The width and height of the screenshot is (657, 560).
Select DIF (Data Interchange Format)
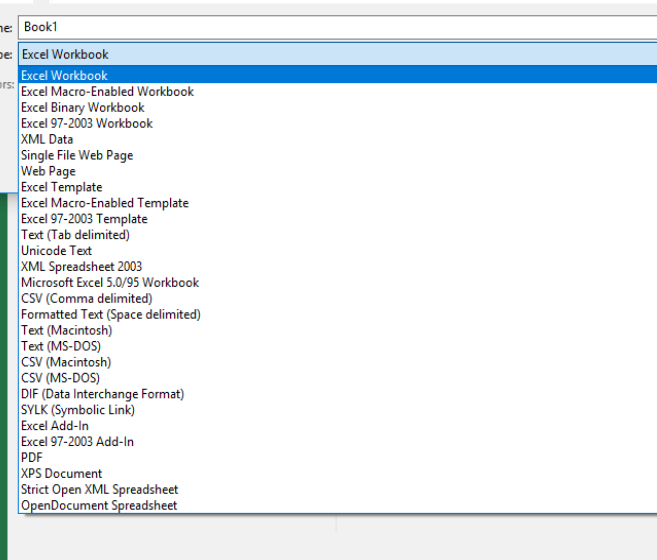click(338, 394)
